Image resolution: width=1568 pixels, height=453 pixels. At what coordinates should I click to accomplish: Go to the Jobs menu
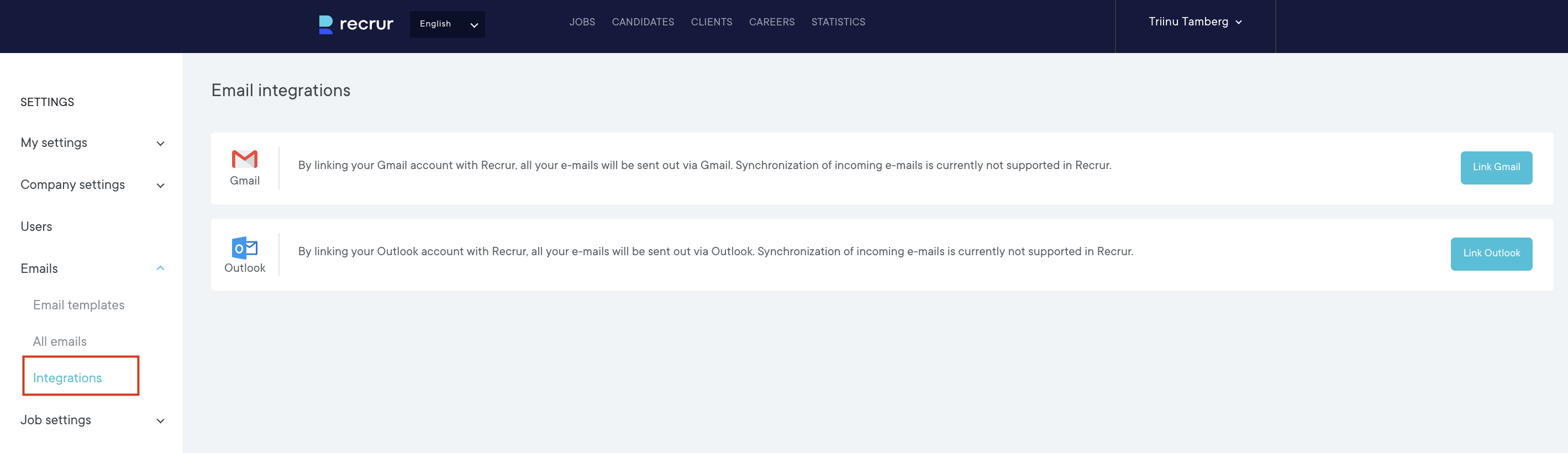(582, 22)
